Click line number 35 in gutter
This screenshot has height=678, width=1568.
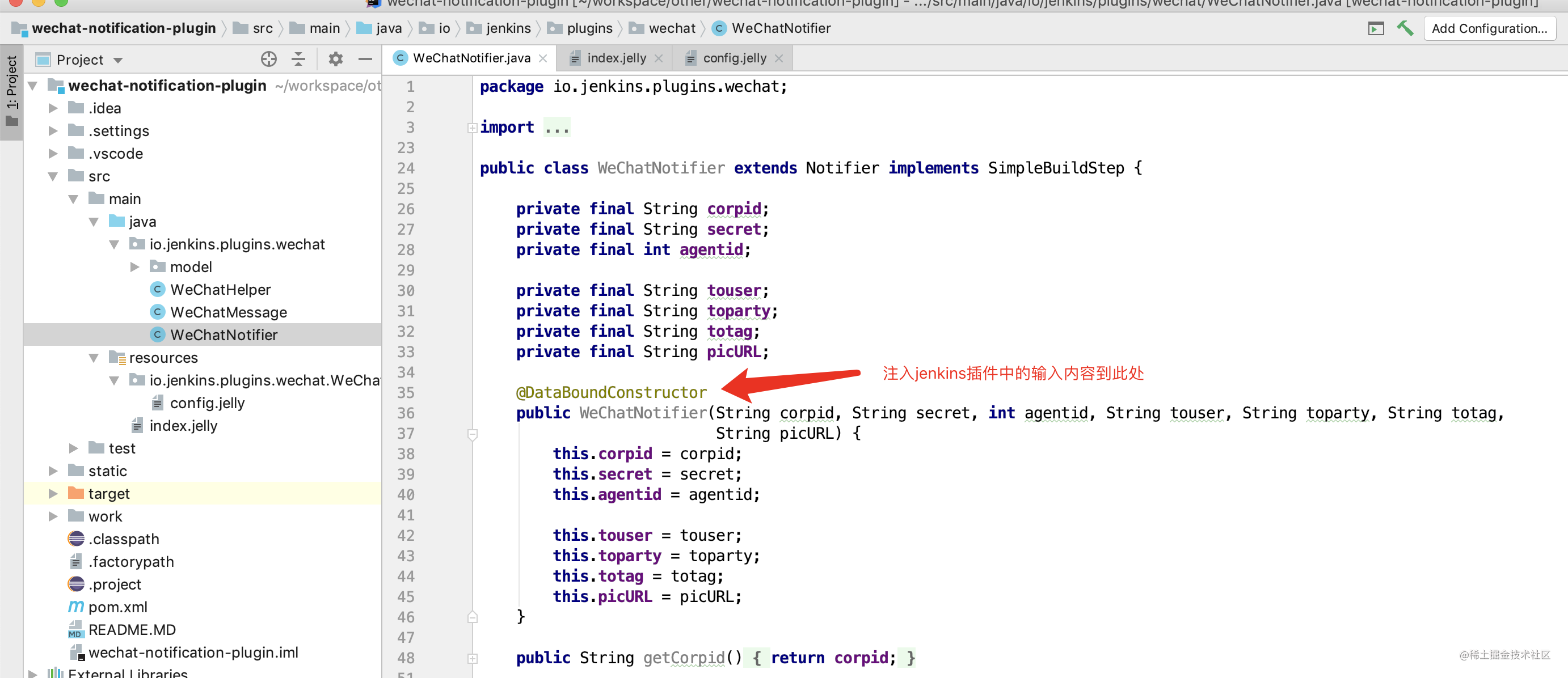point(406,393)
